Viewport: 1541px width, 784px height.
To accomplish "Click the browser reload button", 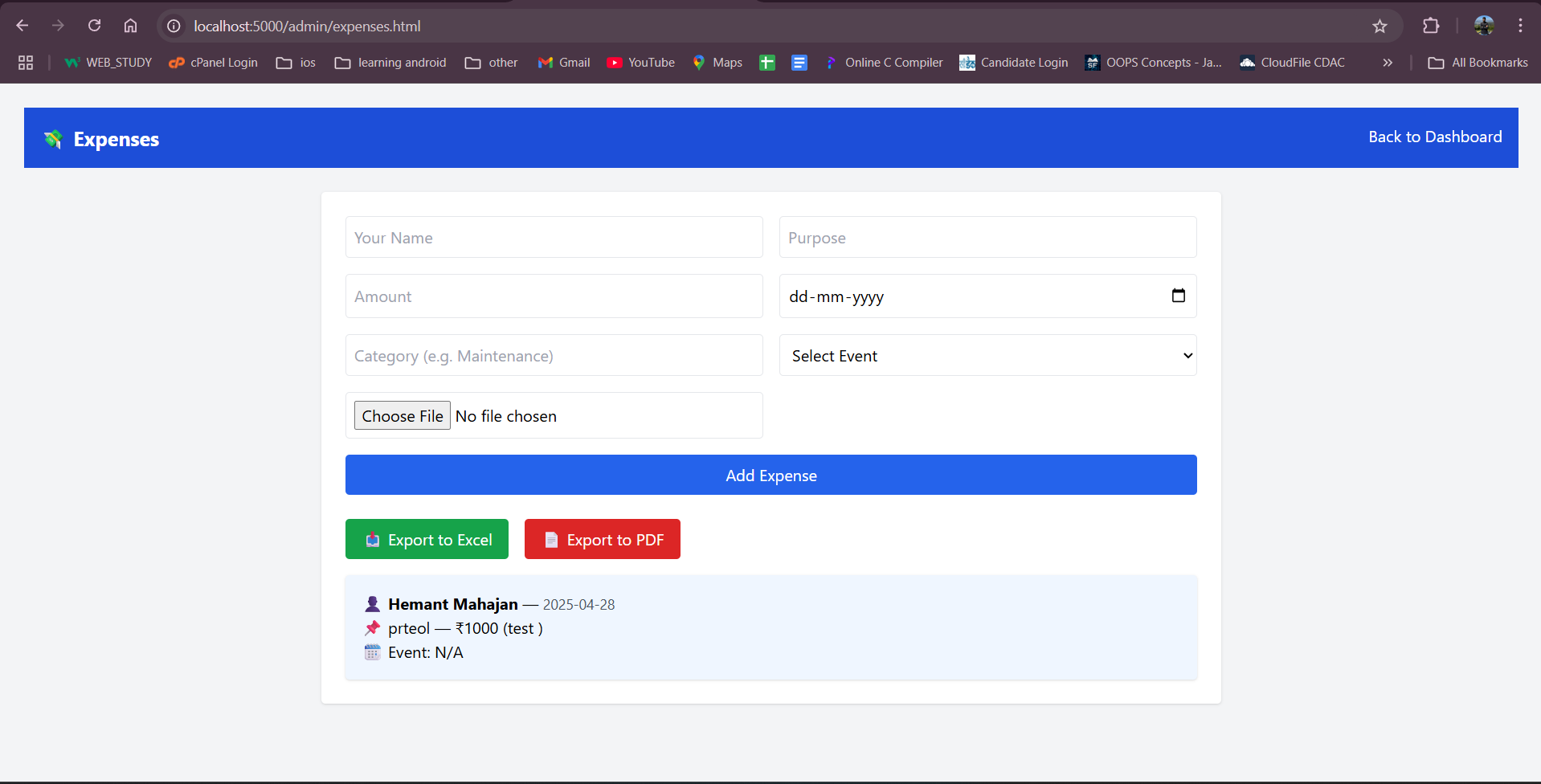I will pyautogui.click(x=94, y=25).
